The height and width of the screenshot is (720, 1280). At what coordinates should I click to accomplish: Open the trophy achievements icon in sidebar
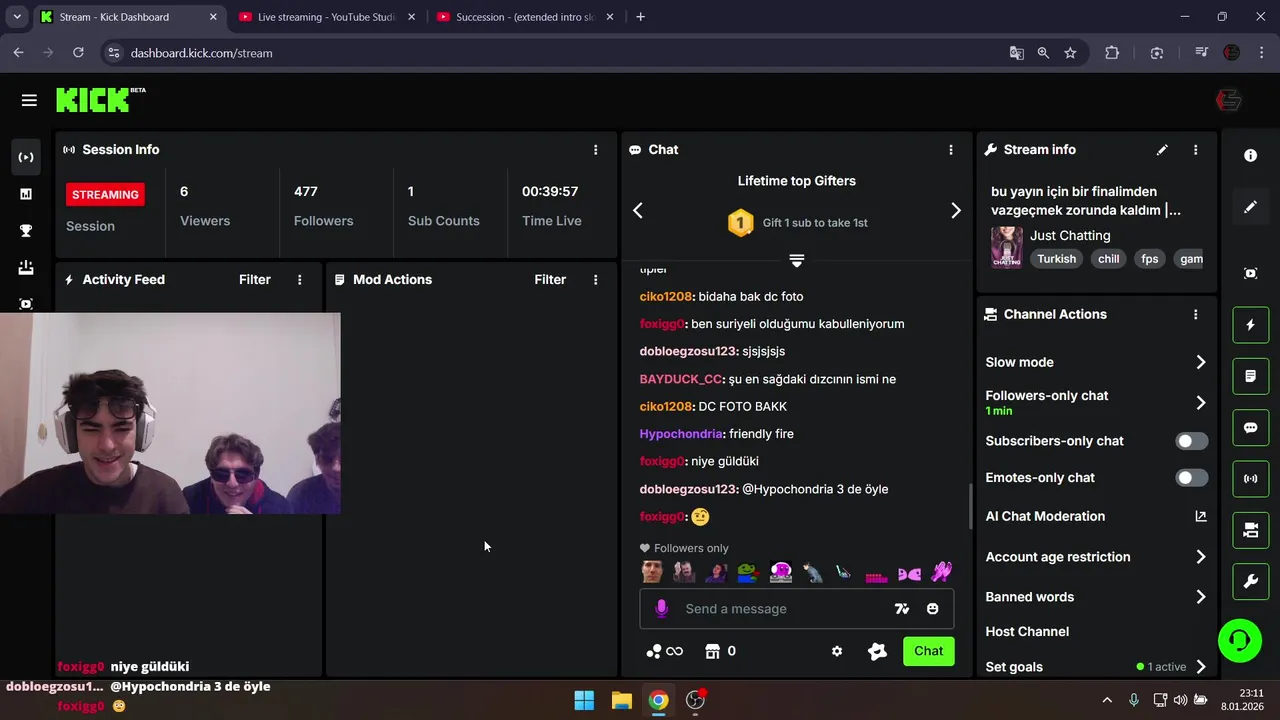26,231
